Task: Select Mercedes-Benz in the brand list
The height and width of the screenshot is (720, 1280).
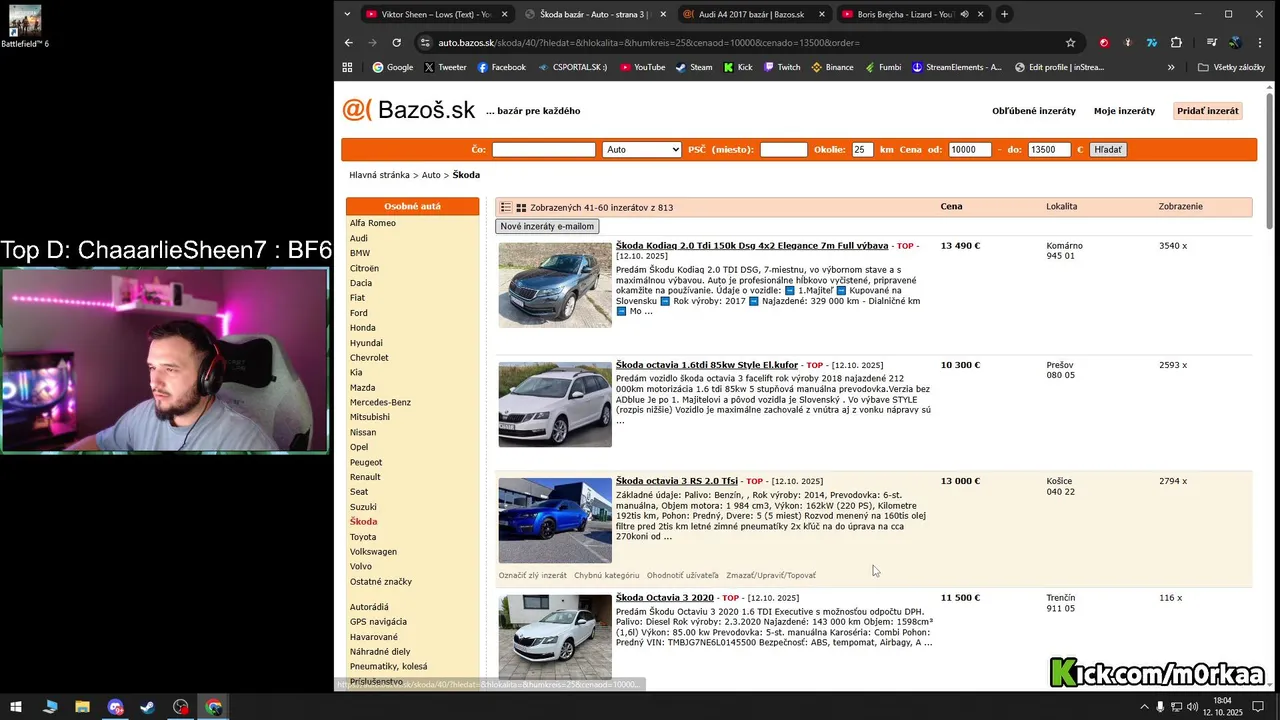Action: 380,402
